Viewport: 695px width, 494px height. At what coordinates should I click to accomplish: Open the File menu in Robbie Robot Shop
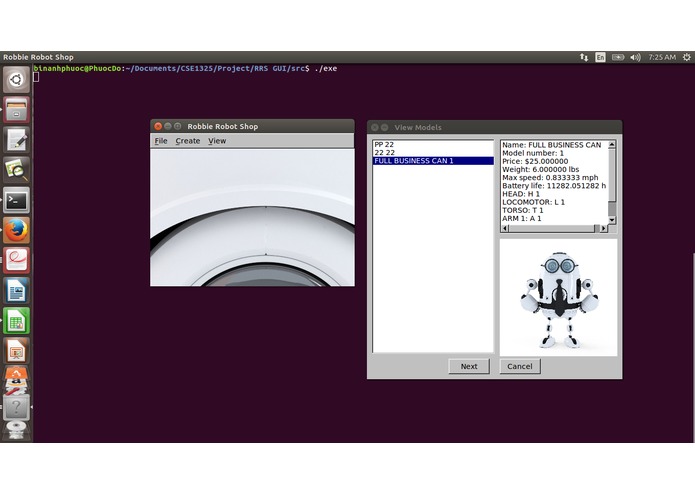160,141
